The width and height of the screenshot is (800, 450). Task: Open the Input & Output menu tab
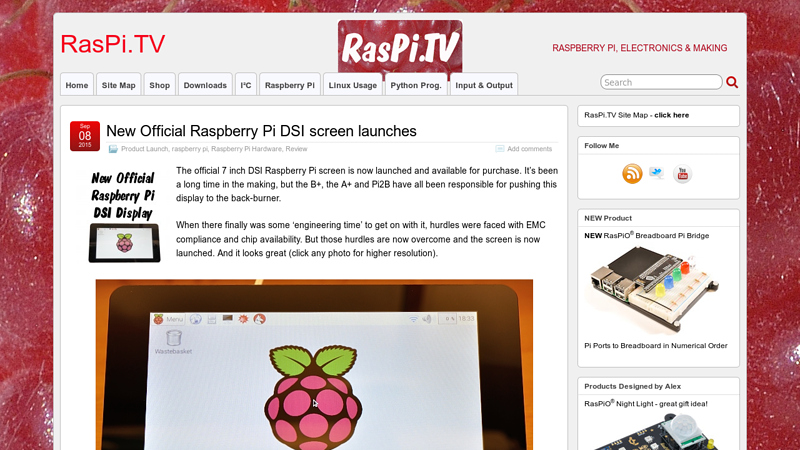tap(484, 85)
